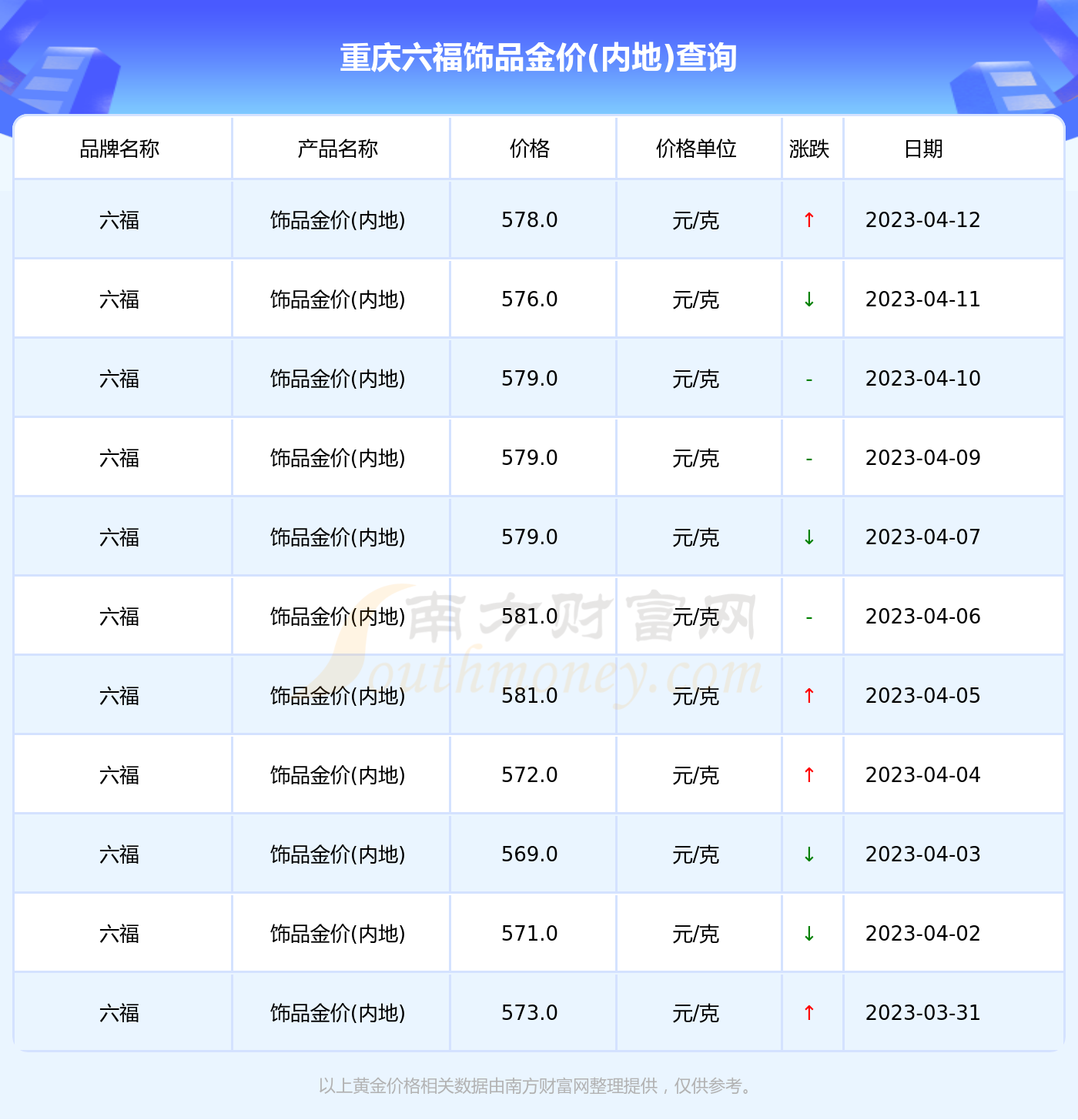
Task: Click price 579.0 in 2023-04-09 row
Action: coord(530,458)
